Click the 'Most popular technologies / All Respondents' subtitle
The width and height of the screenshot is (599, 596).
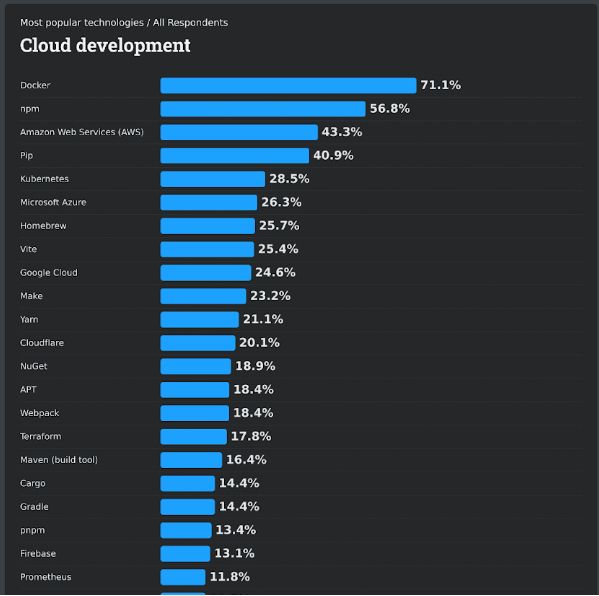pos(124,23)
